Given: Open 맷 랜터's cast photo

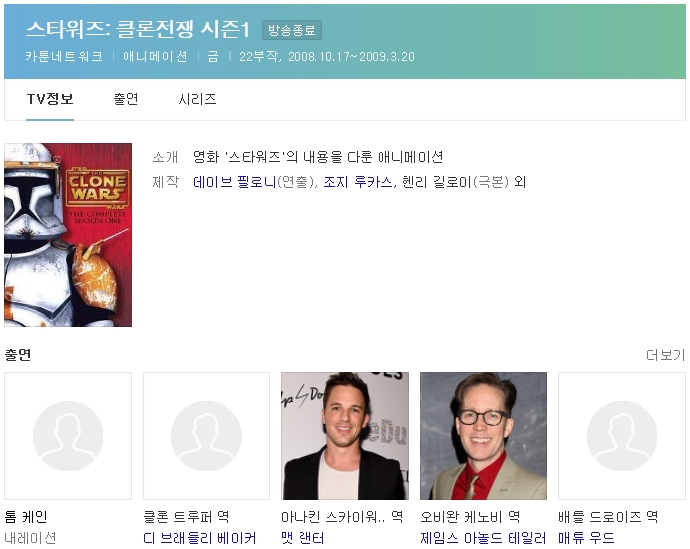Looking at the screenshot, I should pyautogui.click(x=344, y=436).
